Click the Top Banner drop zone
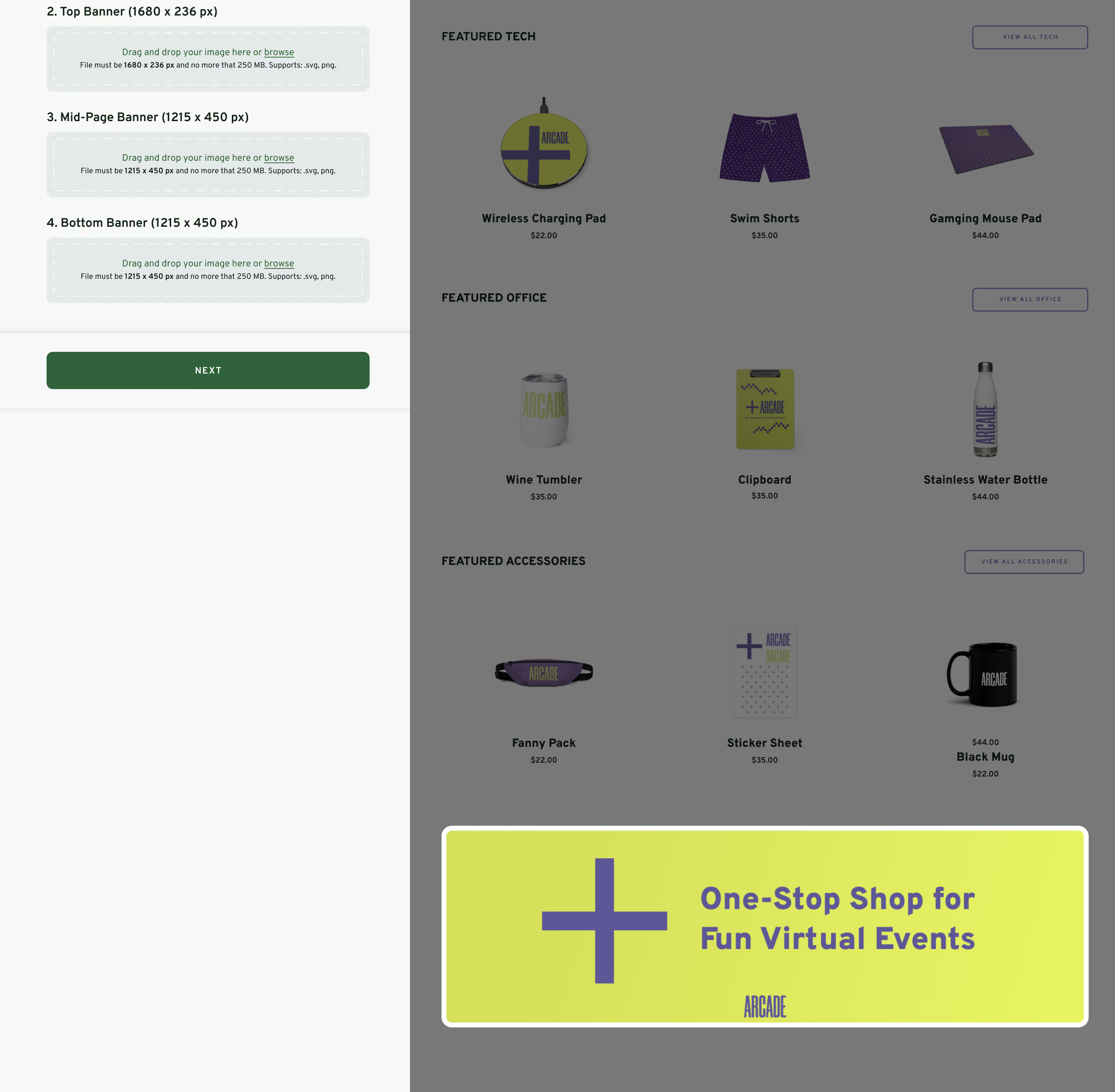Viewport: 1115px width, 1092px height. point(208,59)
